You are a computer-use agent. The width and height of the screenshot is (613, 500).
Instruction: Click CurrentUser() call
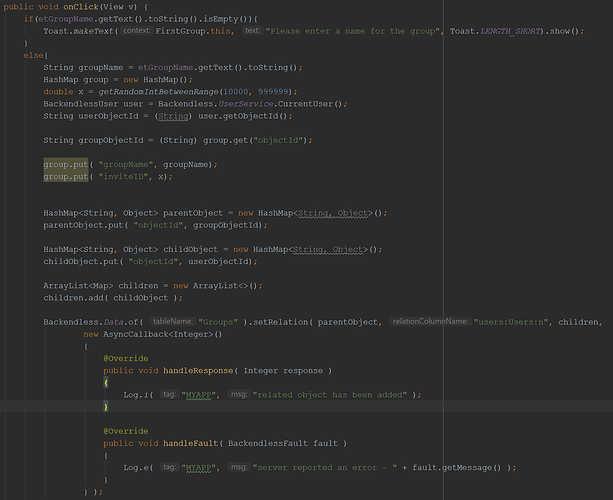[x=310, y=104]
